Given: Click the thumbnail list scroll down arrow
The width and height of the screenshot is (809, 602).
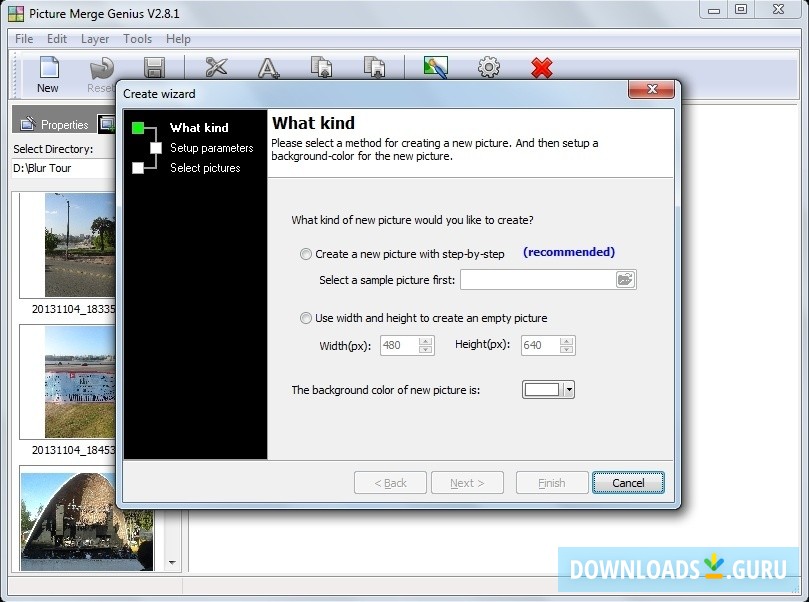Looking at the screenshot, I should pos(172,562).
